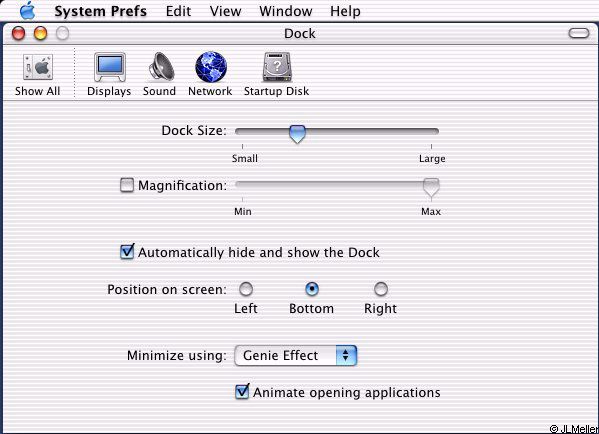Uncheck Automatically hide and show the Dock

click(127, 251)
